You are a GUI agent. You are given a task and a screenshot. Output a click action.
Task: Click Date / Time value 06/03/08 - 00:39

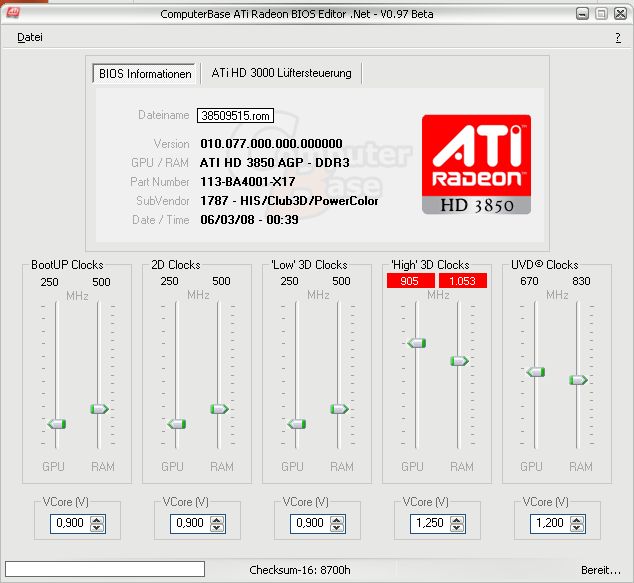[x=249, y=220]
